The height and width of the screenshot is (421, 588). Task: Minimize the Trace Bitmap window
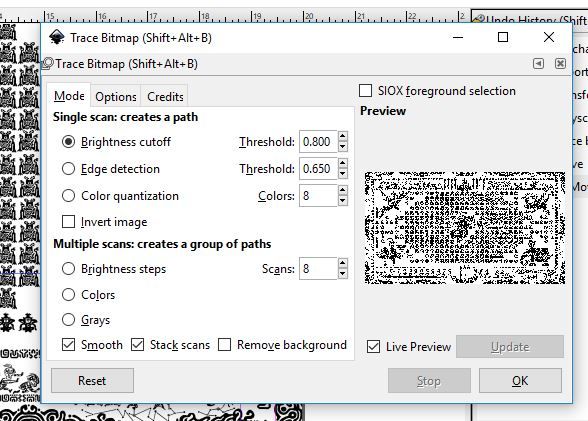458,37
